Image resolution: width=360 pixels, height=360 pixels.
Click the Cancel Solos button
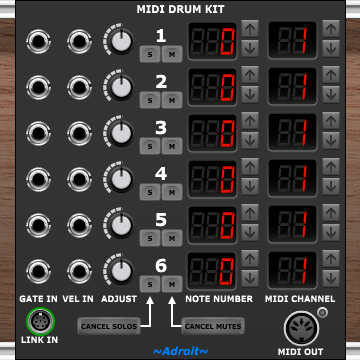coord(109,326)
